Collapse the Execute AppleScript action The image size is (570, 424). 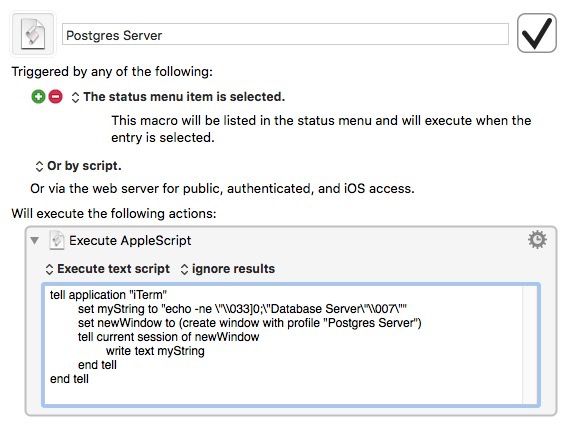tap(35, 240)
